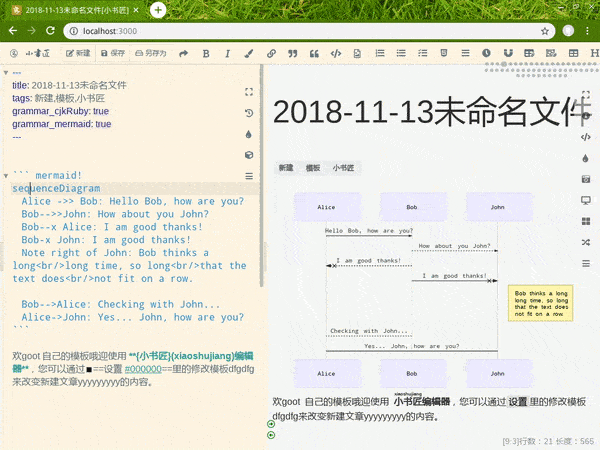Go back in browser history
This screenshot has height=450, width=600.
pos(13,31)
